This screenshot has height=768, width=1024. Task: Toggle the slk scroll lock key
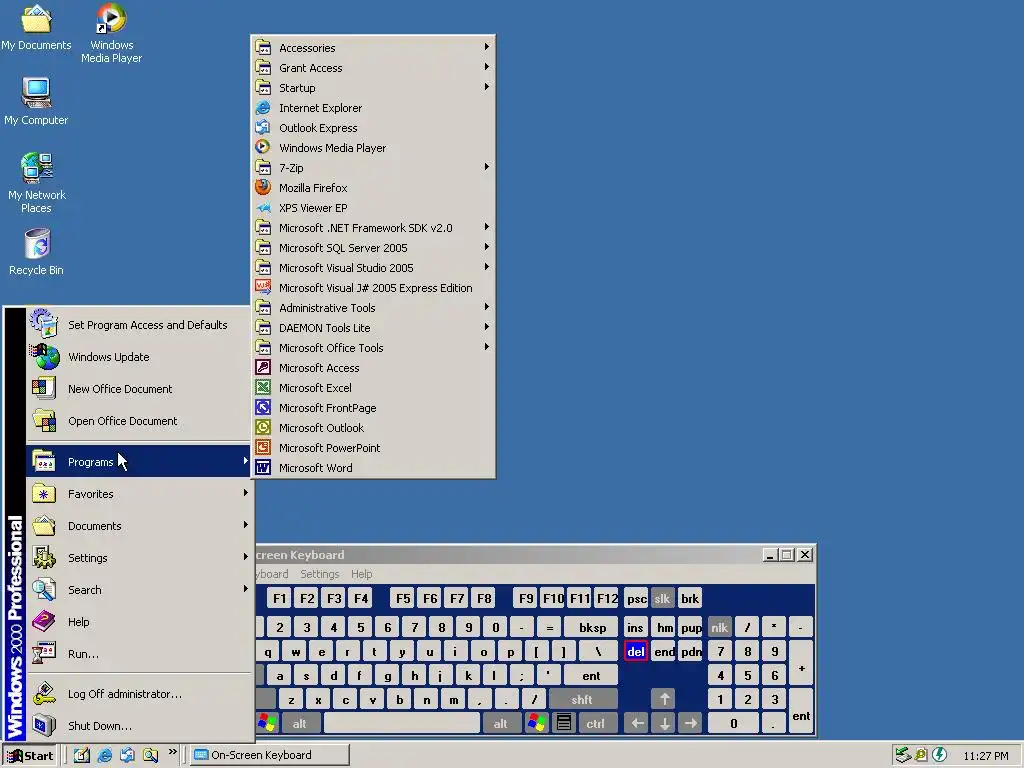pyautogui.click(x=662, y=598)
